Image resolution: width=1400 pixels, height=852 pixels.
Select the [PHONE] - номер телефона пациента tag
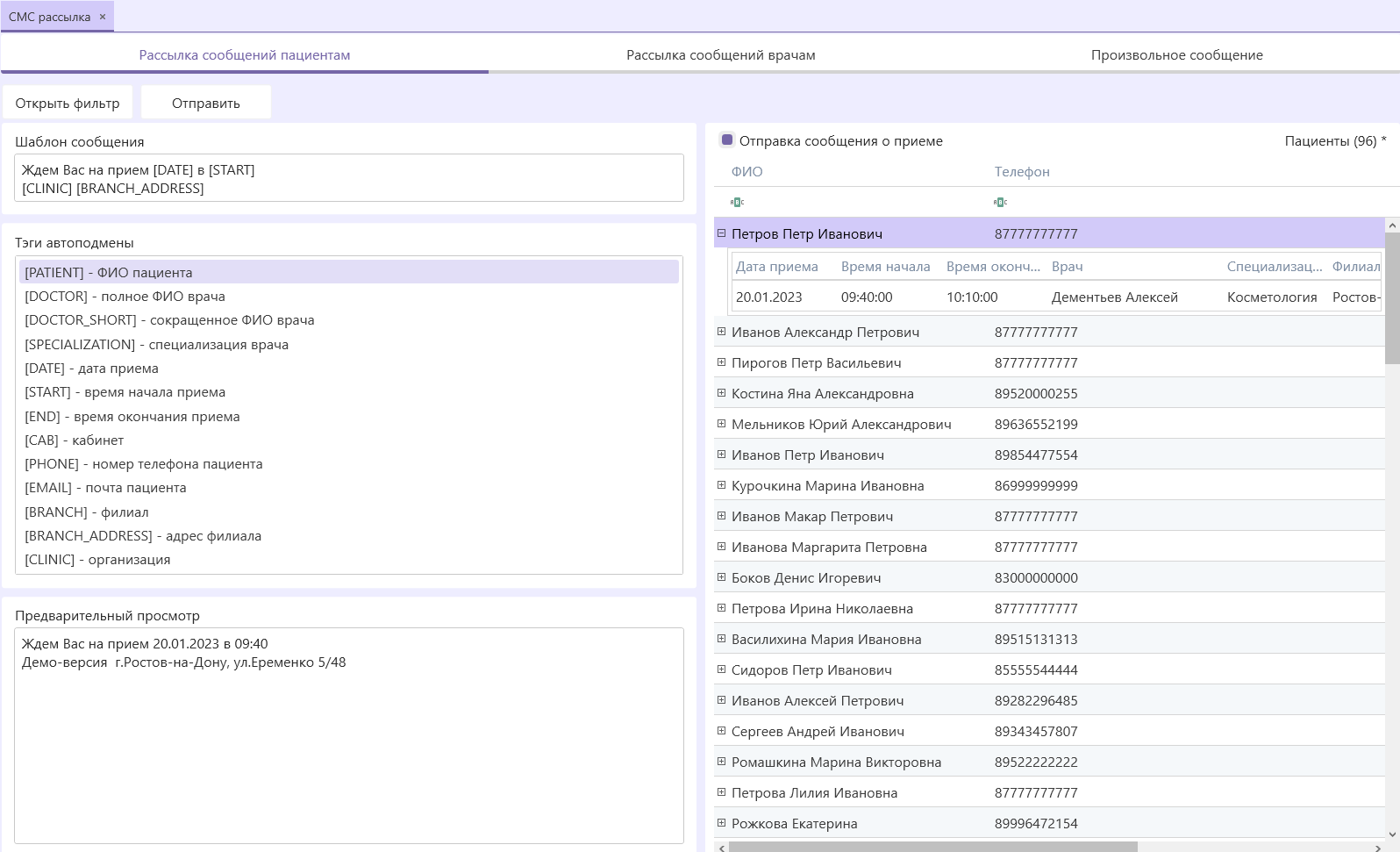[349, 463]
